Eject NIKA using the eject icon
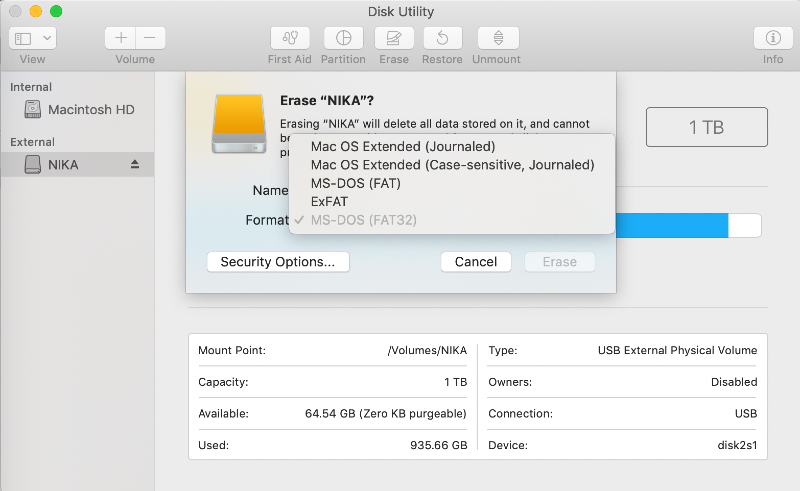The width and height of the screenshot is (800, 491). [x=135, y=164]
